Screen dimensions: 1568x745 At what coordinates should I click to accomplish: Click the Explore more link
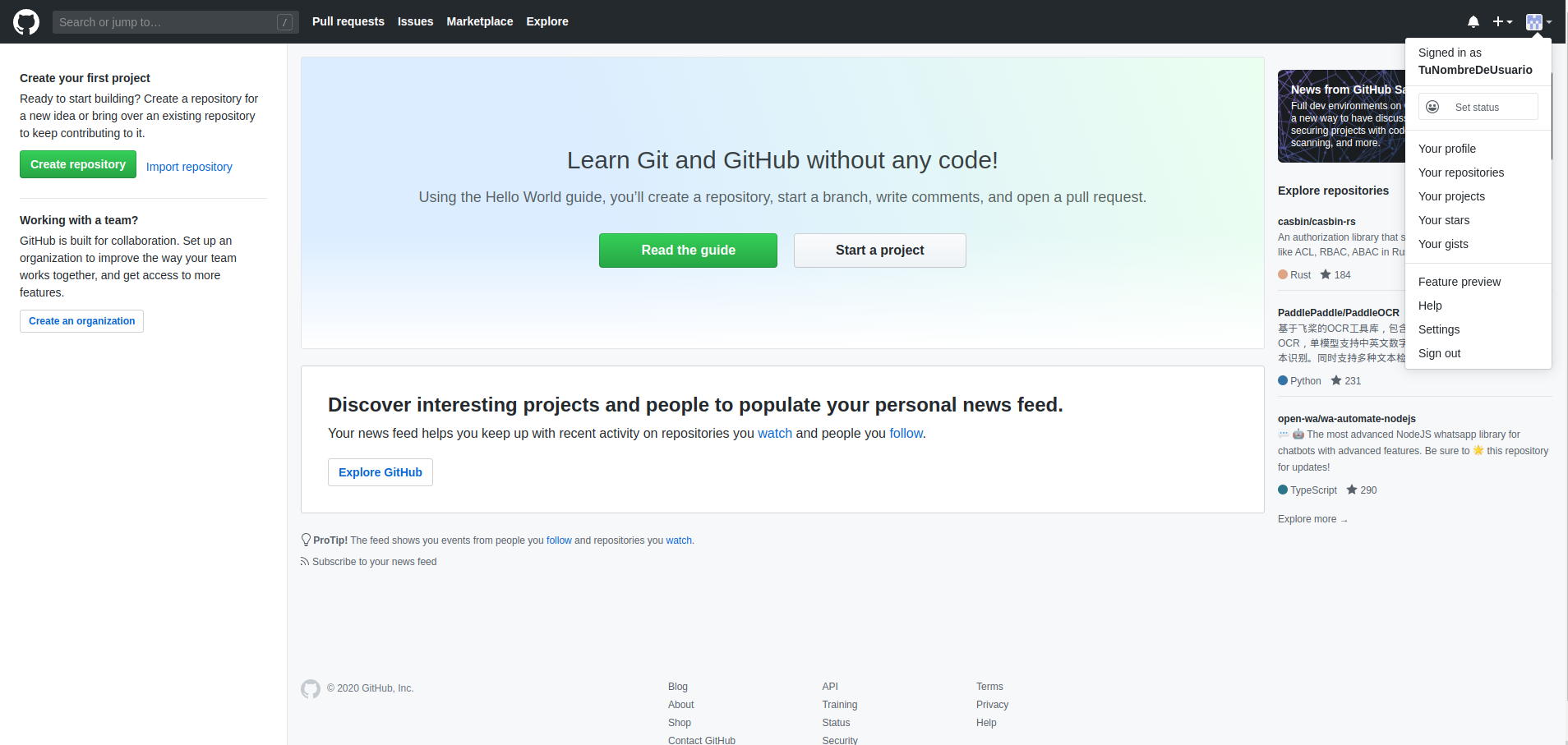point(1312,519)
